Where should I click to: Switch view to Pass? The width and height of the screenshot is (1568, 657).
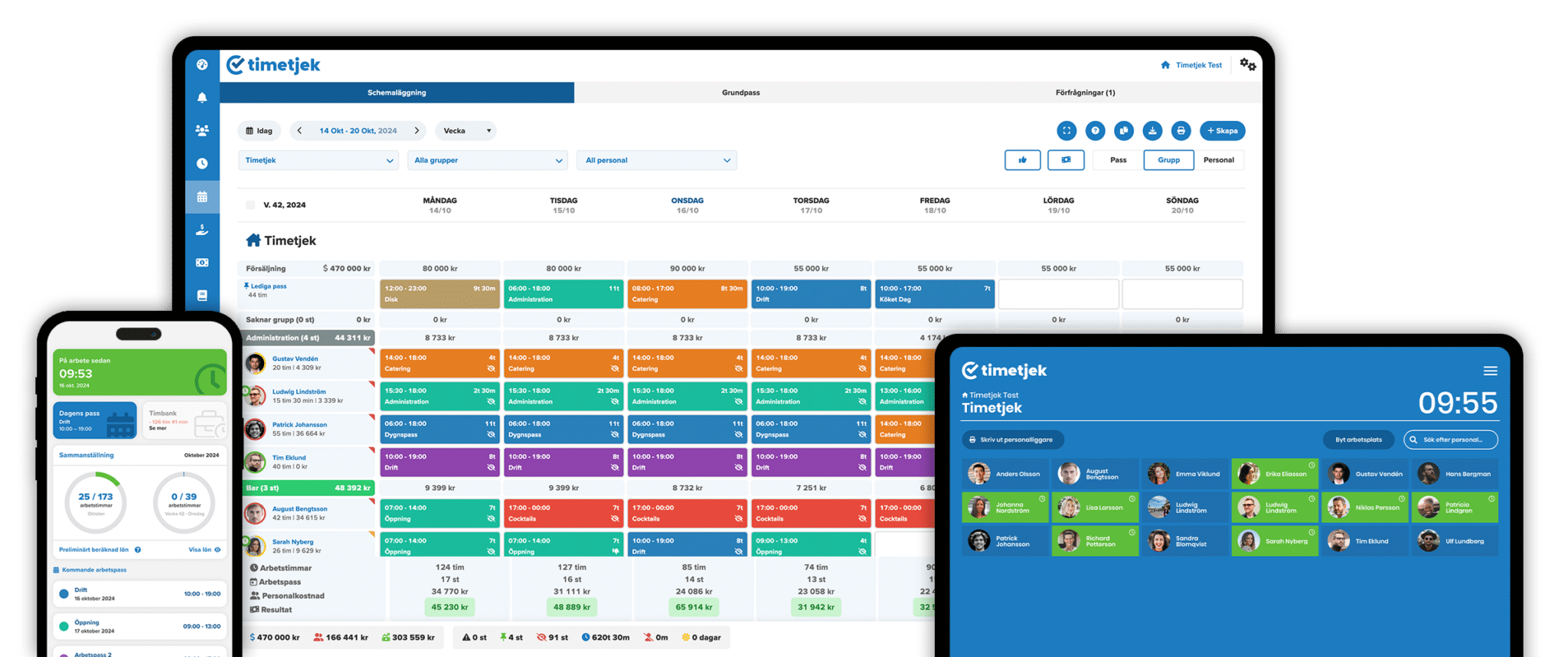1118,160
